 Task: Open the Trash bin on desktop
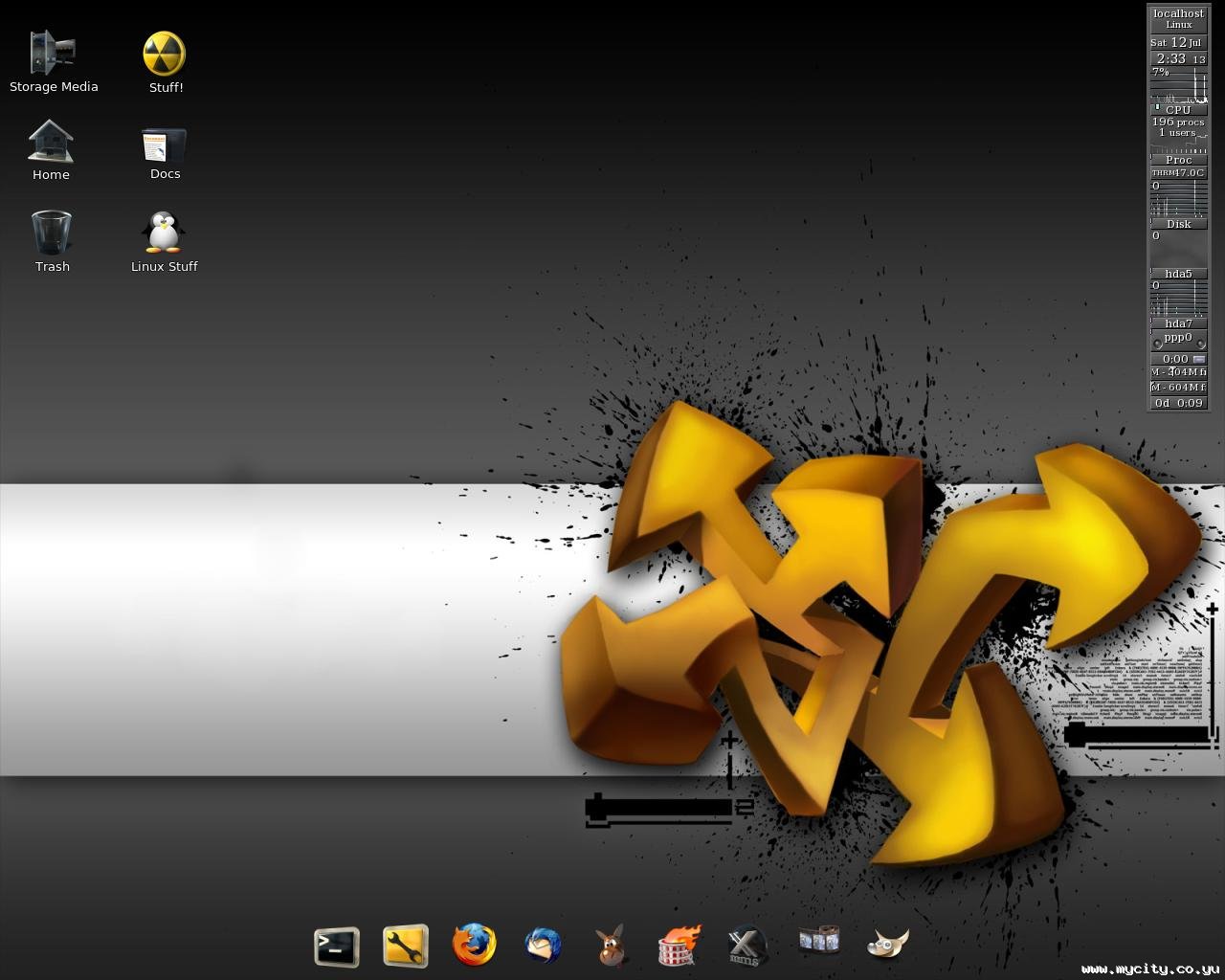[52, 234]
